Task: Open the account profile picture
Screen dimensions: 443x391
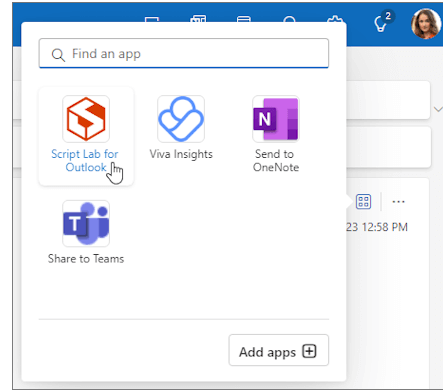Action: click(x=426, y=23)
